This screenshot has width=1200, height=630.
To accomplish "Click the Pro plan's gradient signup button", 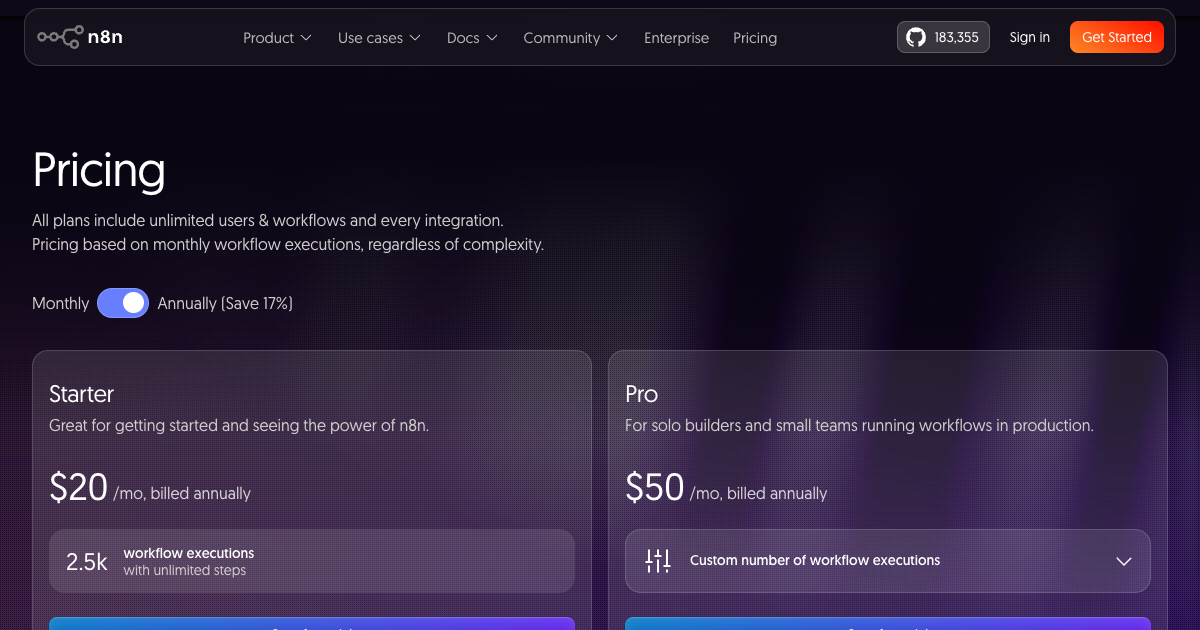I will 888,624.
